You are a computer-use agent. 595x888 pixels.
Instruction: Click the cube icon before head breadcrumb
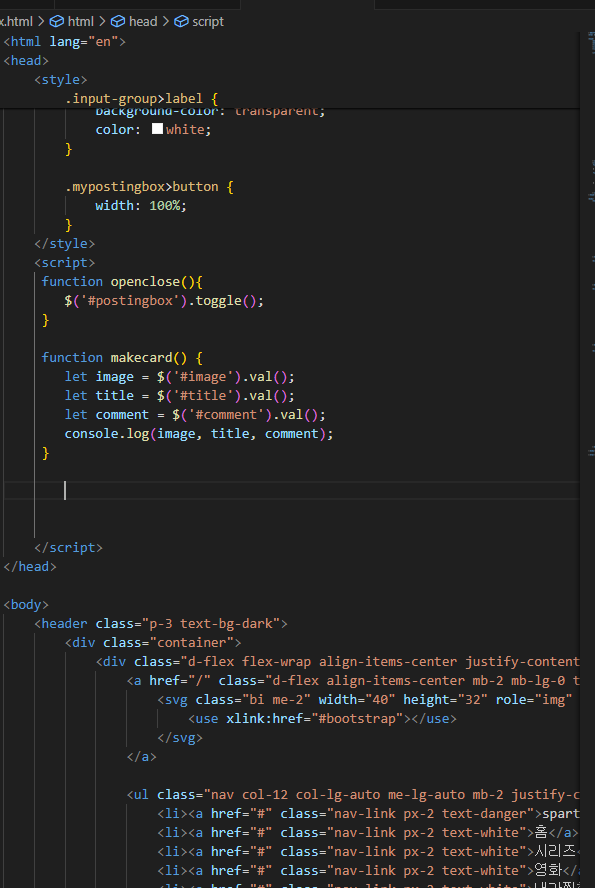(118, 22)
